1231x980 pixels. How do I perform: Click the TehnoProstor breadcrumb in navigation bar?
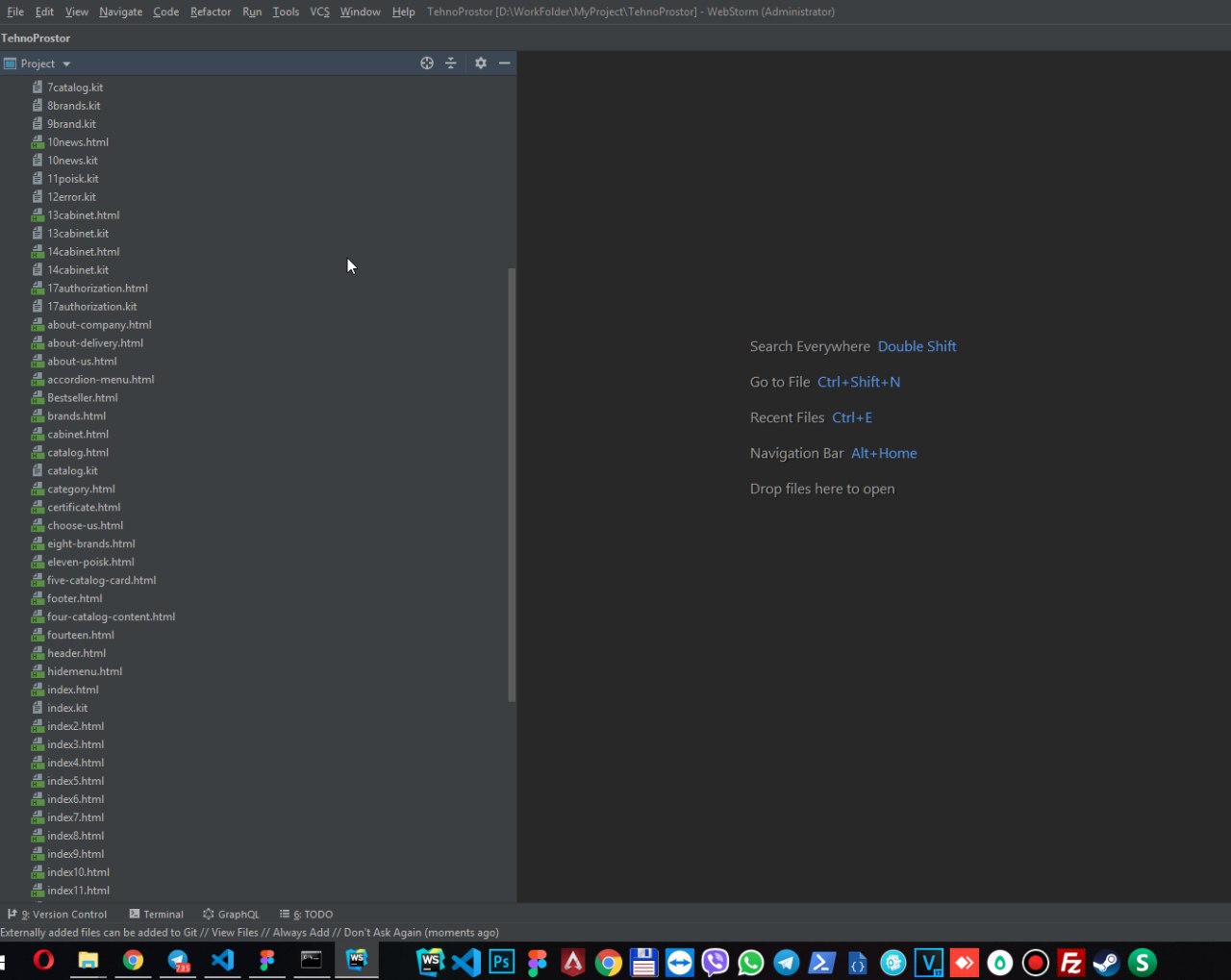[36, 38]
